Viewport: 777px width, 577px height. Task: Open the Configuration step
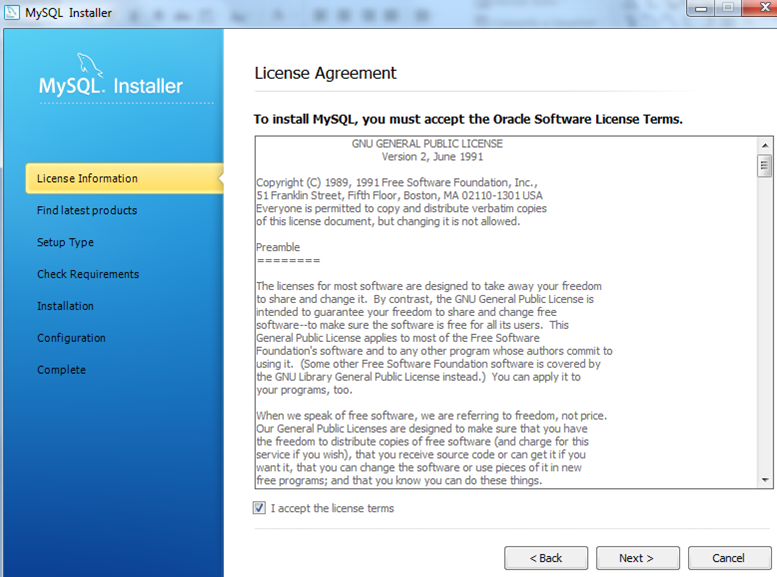coord(71,338)
